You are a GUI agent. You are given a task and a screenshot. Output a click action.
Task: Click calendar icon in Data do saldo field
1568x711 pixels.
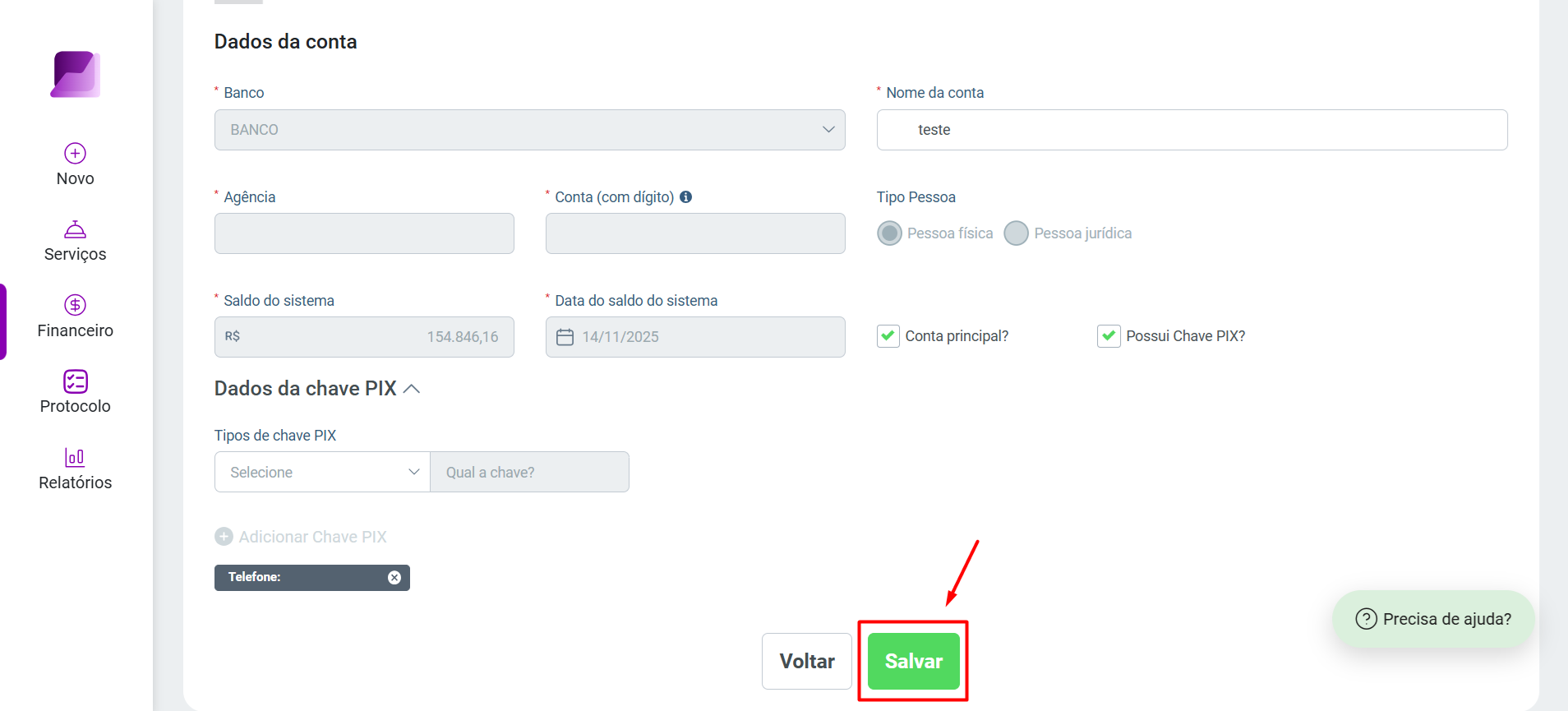pos(565,337)
